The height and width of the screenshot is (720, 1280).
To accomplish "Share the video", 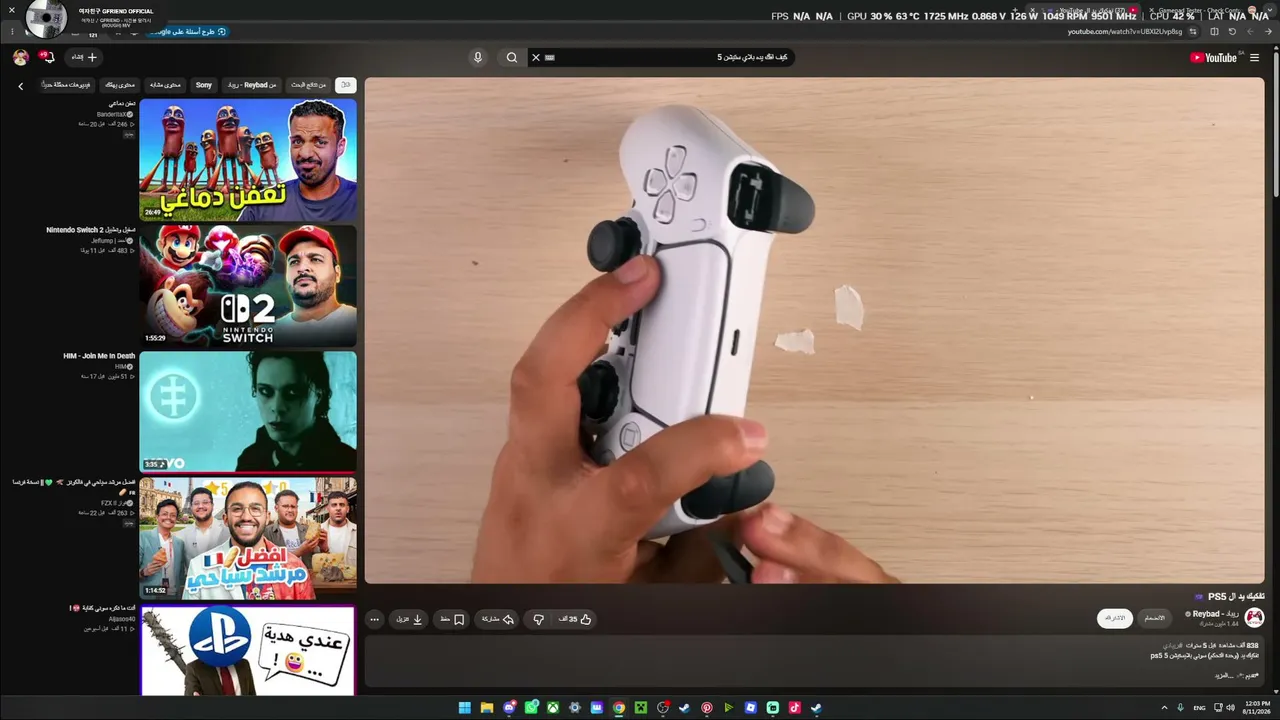I will tap(498, 619).
